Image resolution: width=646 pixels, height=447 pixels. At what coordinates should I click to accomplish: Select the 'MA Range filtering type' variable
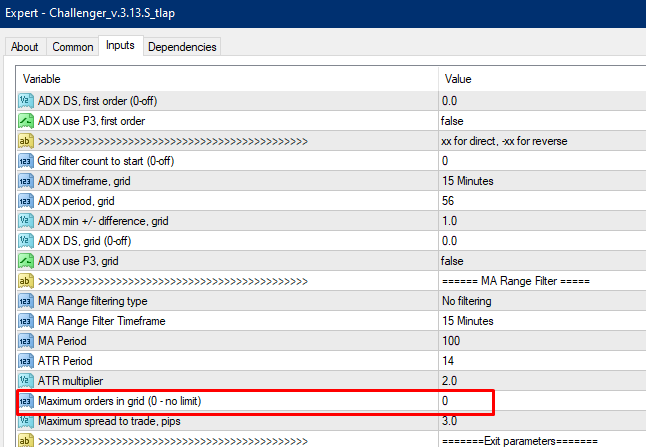pos(93,301)
